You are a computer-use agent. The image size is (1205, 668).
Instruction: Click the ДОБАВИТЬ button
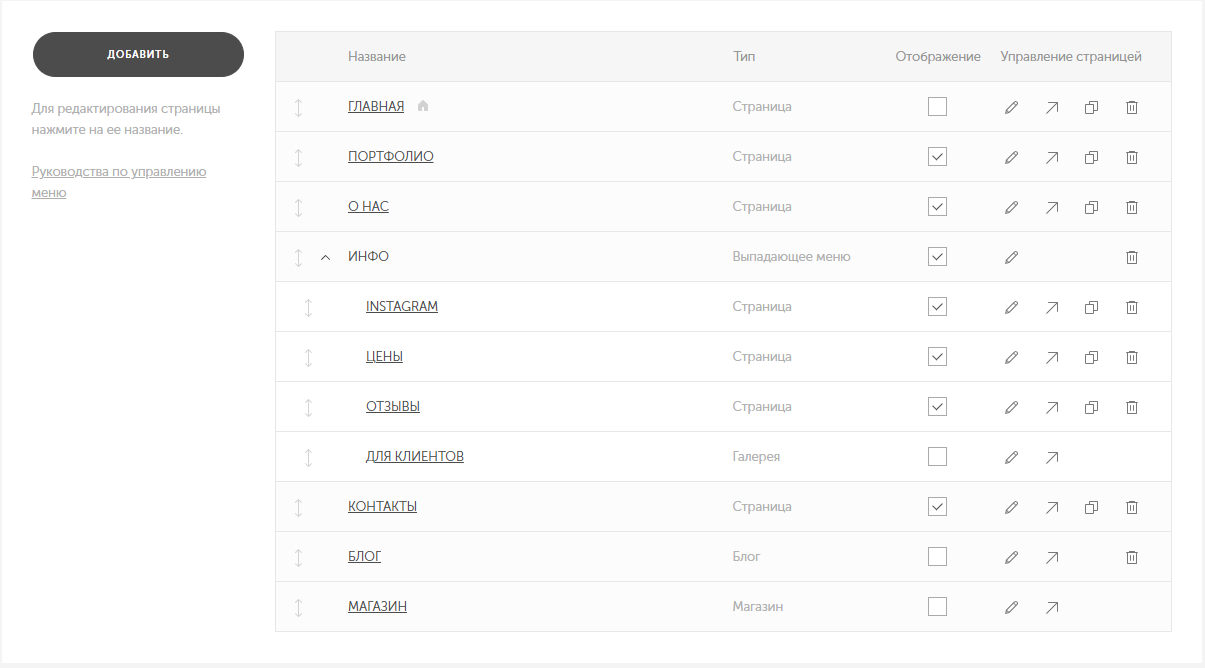[138, 54]
